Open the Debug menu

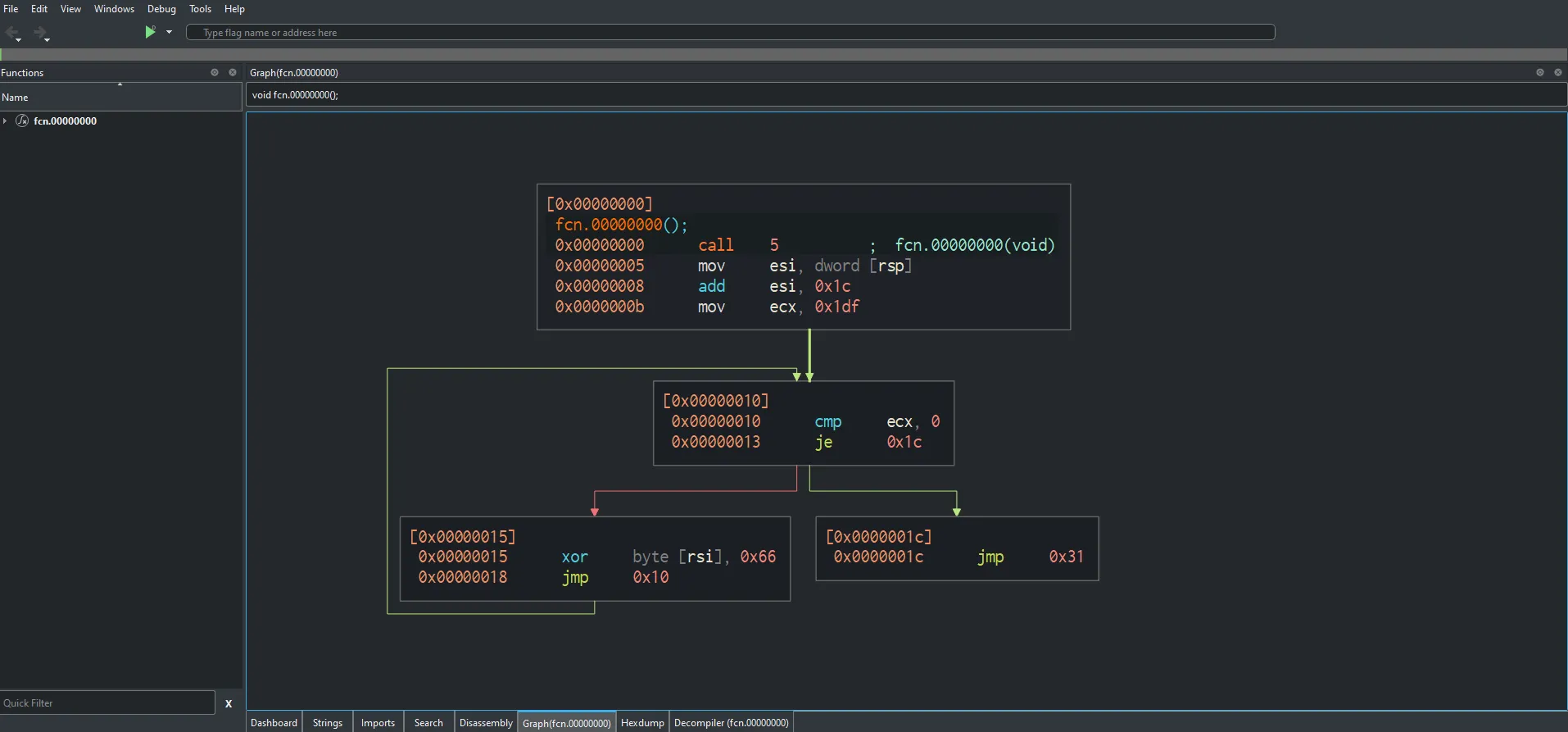click(161, 9)
